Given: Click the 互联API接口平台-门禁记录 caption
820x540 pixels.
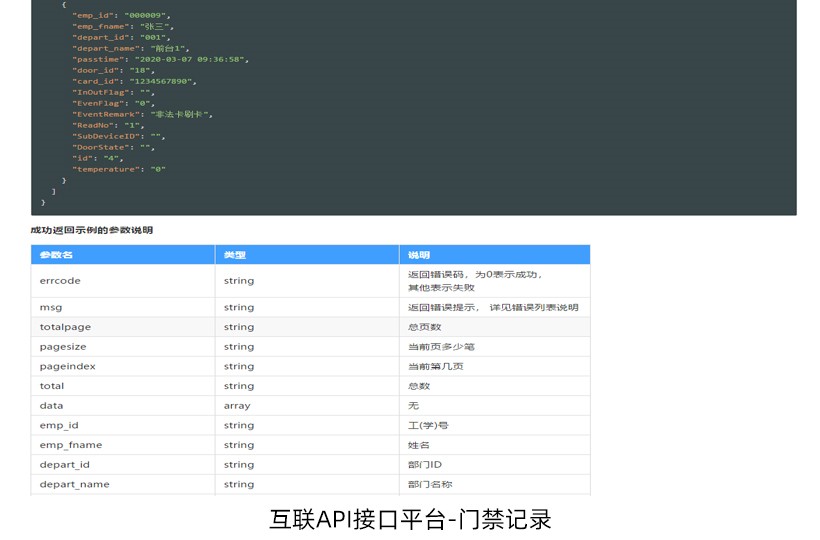Looking at the screenshot, I should [410, 519].
